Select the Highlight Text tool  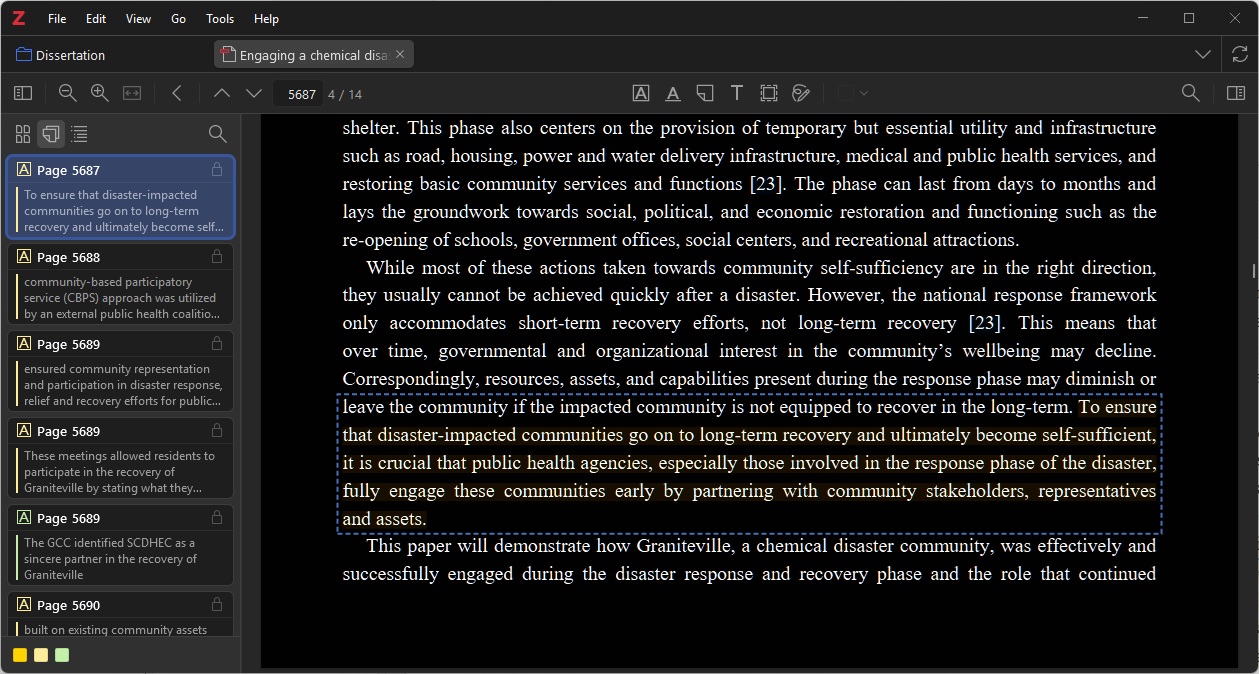(641, 93)
